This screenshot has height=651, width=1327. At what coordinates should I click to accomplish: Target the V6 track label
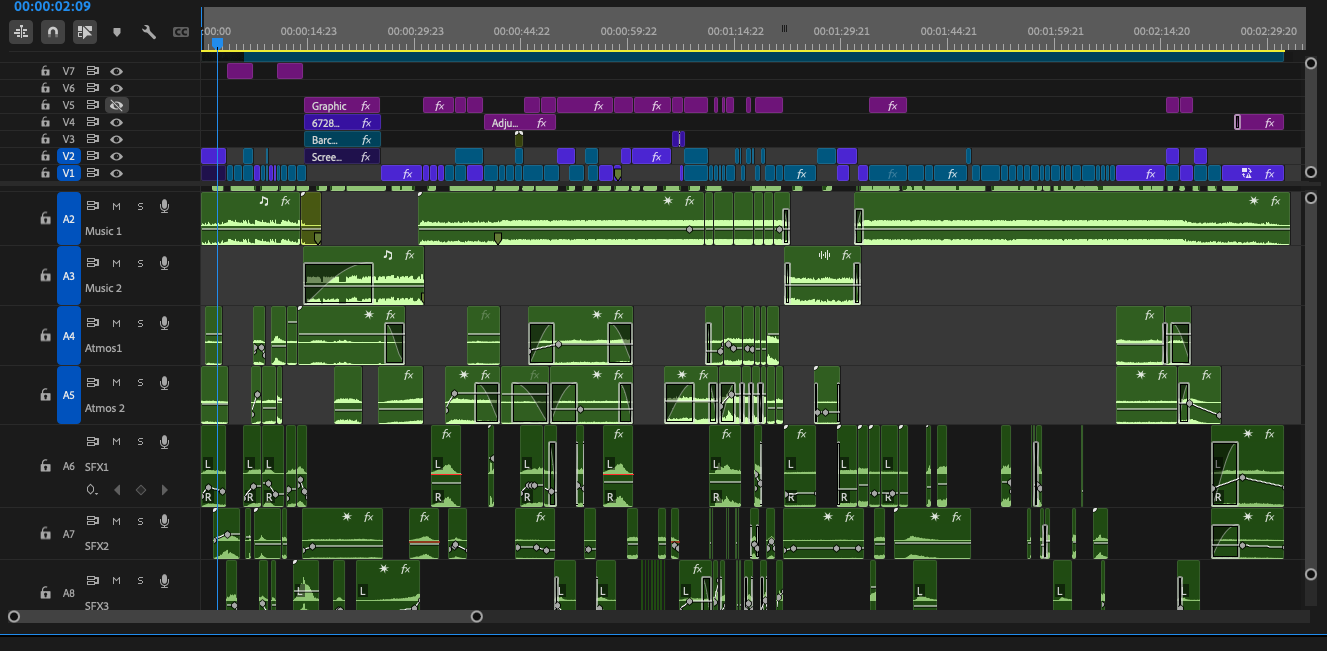[x=69, y=88]
